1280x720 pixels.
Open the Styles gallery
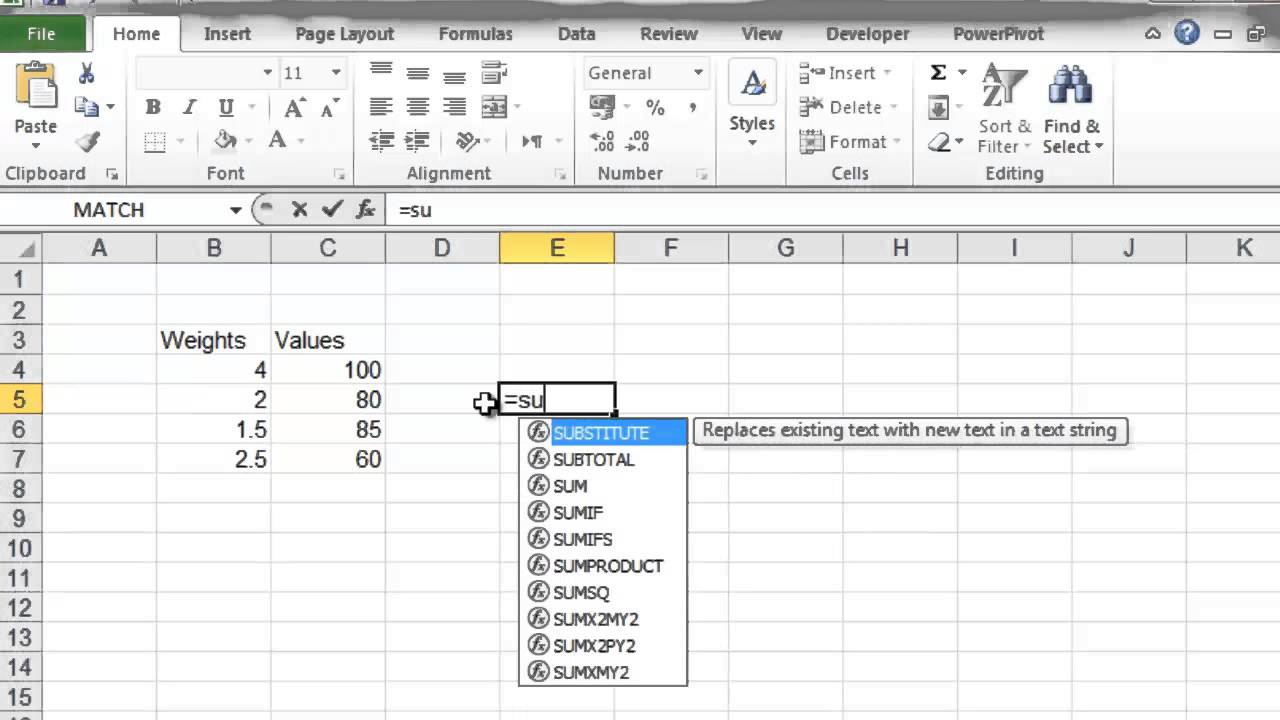(751, 105)
